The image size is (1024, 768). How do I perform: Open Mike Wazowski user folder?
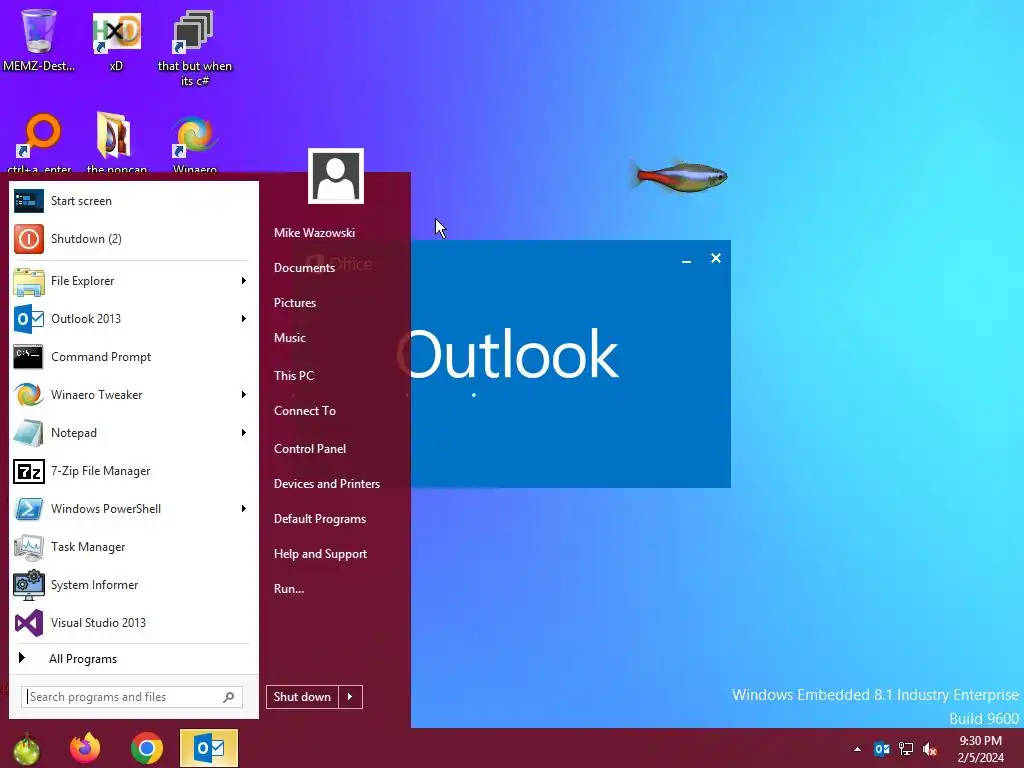click(315, 232)
